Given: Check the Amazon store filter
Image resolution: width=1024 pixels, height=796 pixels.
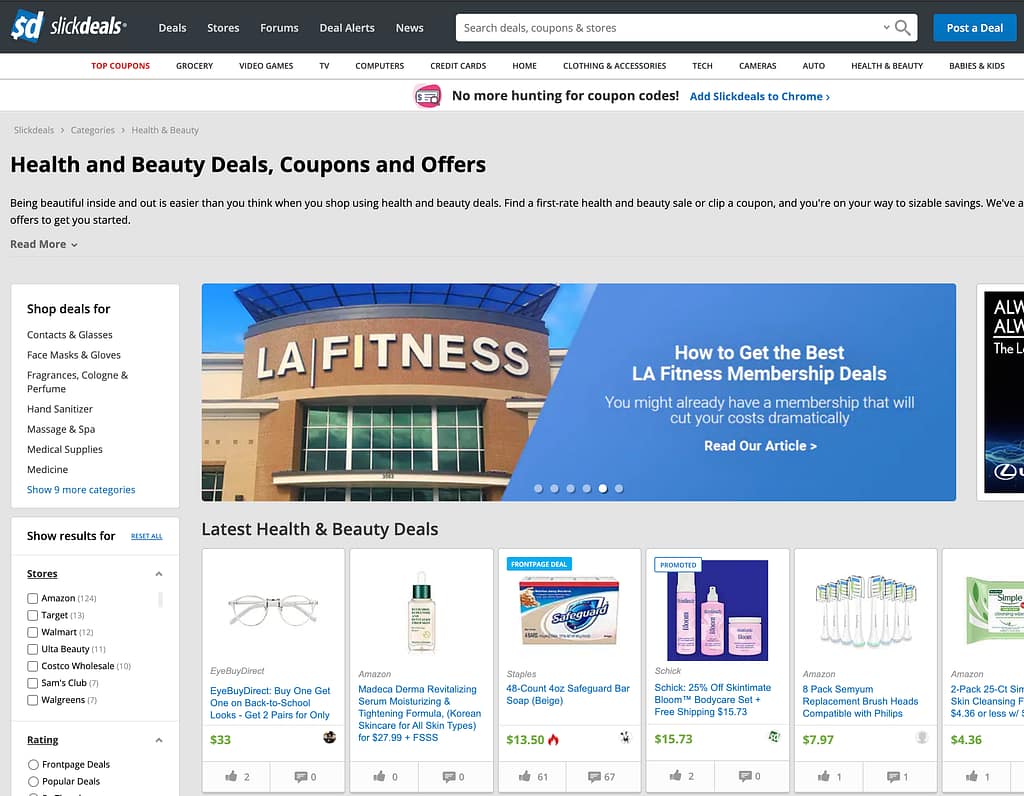Looking at the screenshot, I should click(x=33, y=599).
